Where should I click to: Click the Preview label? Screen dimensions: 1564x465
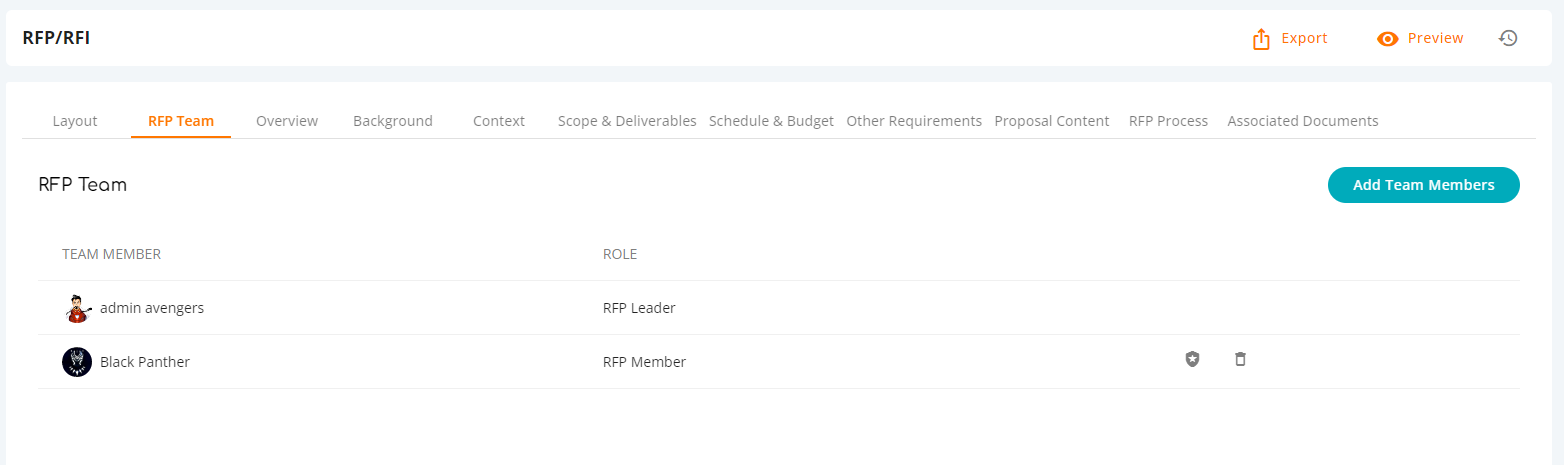[1435, 38]
